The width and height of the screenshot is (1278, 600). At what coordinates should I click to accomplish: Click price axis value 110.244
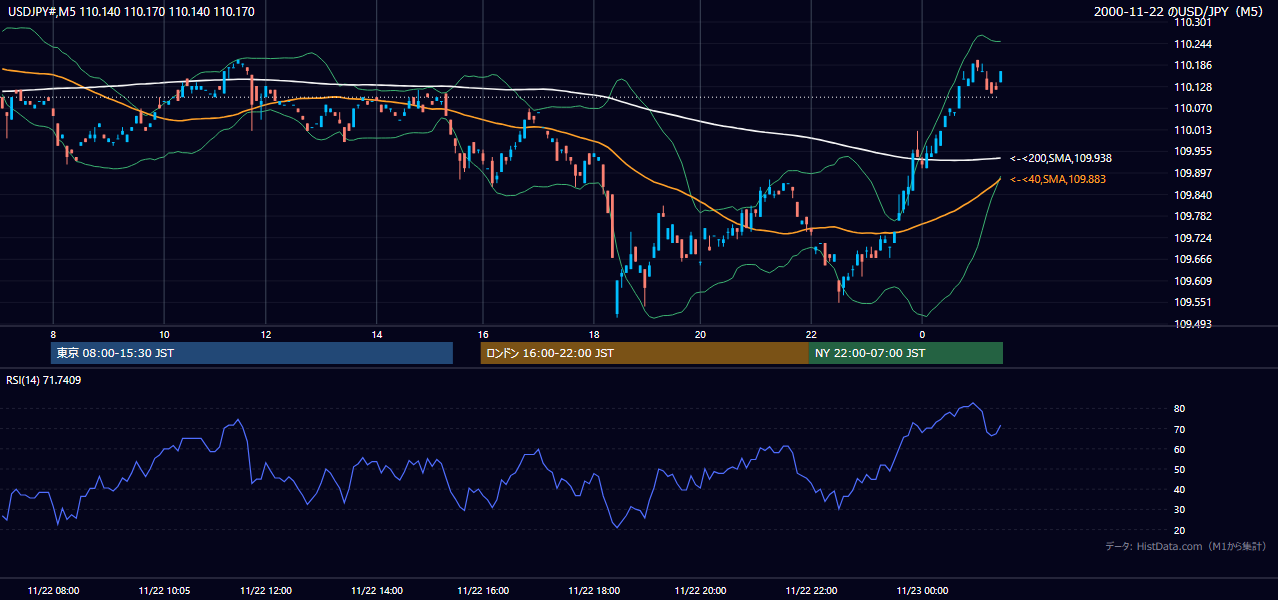coord(1195,44)
